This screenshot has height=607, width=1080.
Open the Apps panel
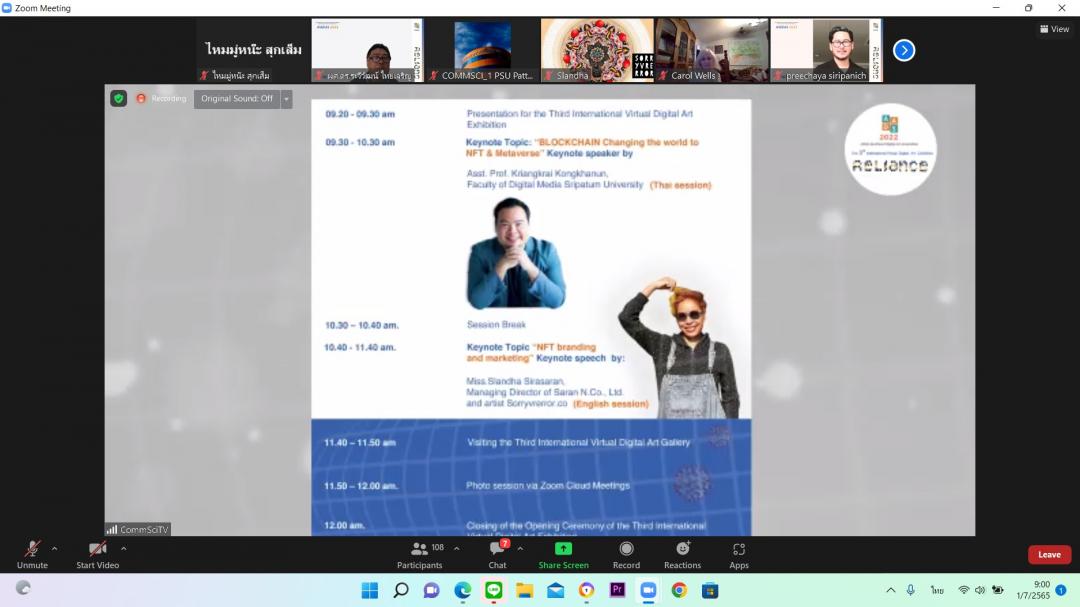tap(739, 550)
